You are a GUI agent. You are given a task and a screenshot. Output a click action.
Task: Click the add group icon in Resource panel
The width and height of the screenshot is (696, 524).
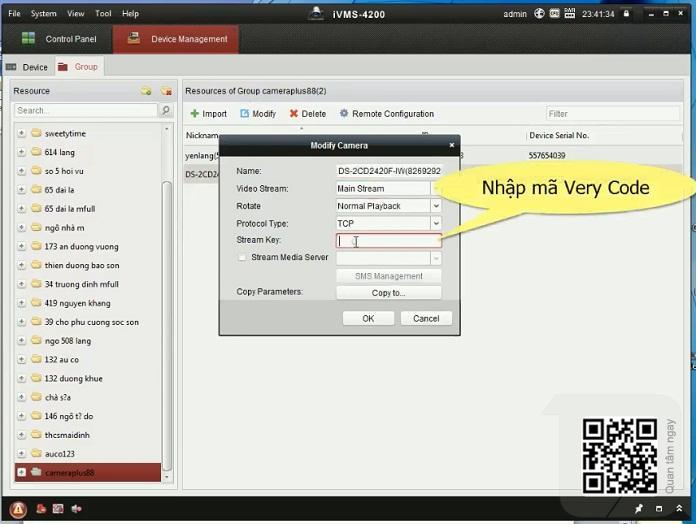[146, 91]
